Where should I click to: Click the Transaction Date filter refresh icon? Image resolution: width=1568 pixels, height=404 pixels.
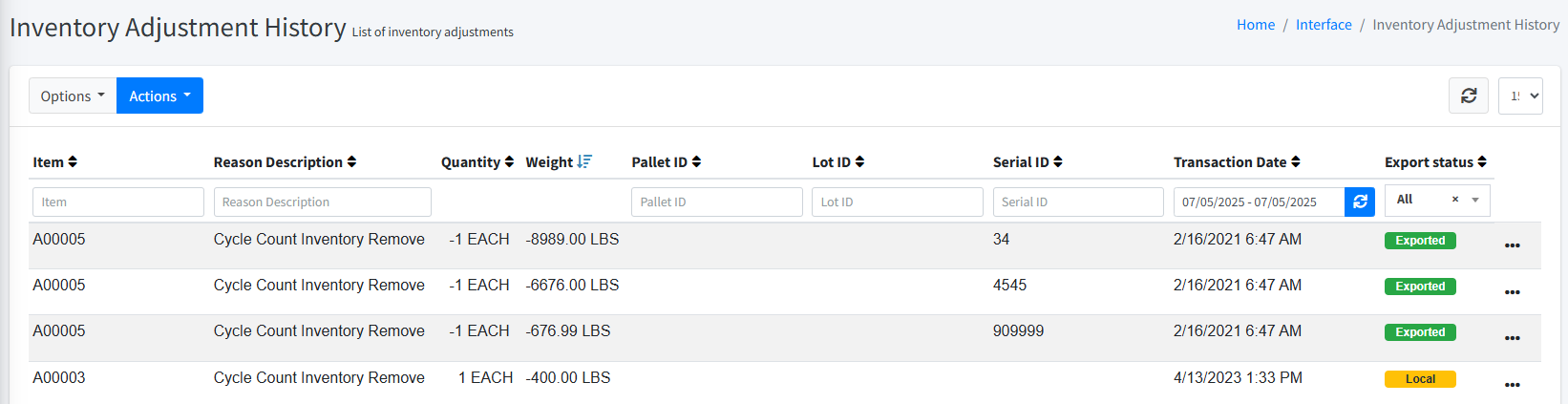coord(1360,202)
